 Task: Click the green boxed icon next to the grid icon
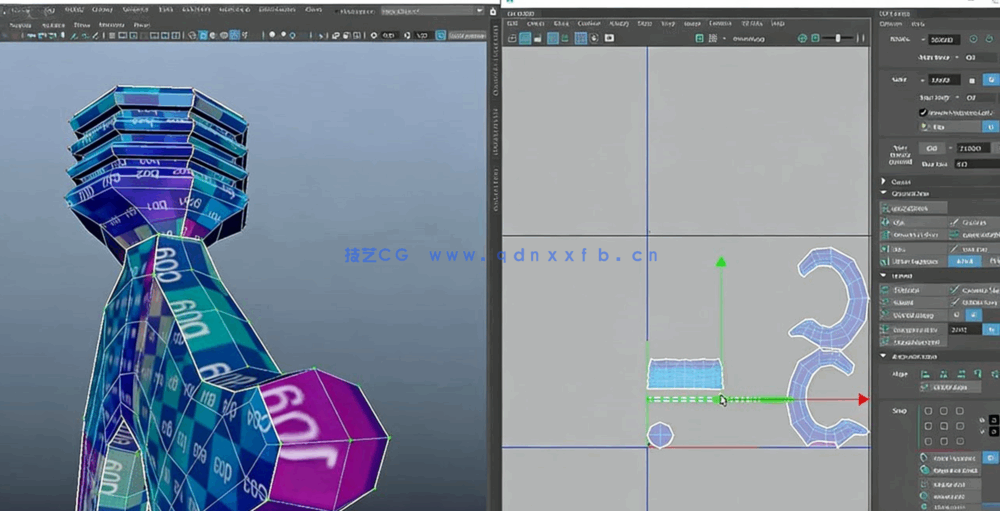click(x=700, y=38)
